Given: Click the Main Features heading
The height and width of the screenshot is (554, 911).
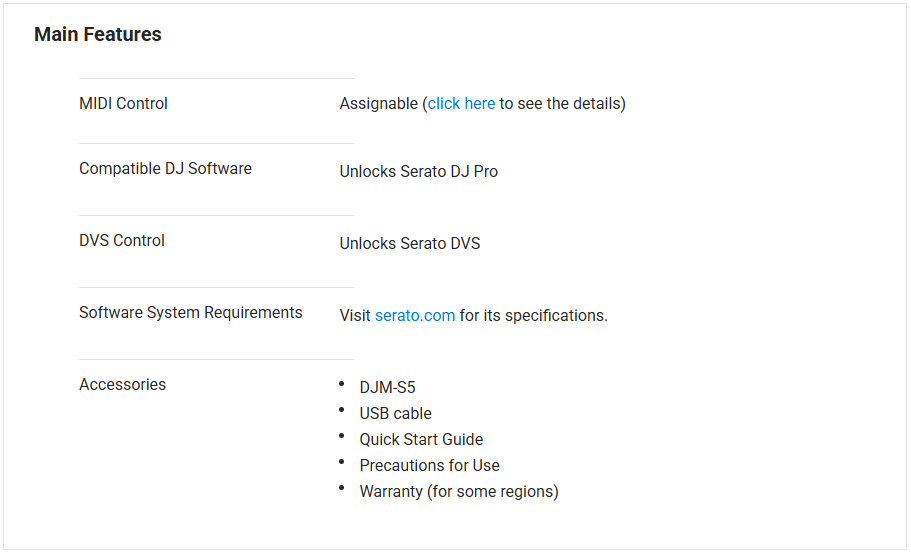Looking at the screenshot, I should coord(98,35).
